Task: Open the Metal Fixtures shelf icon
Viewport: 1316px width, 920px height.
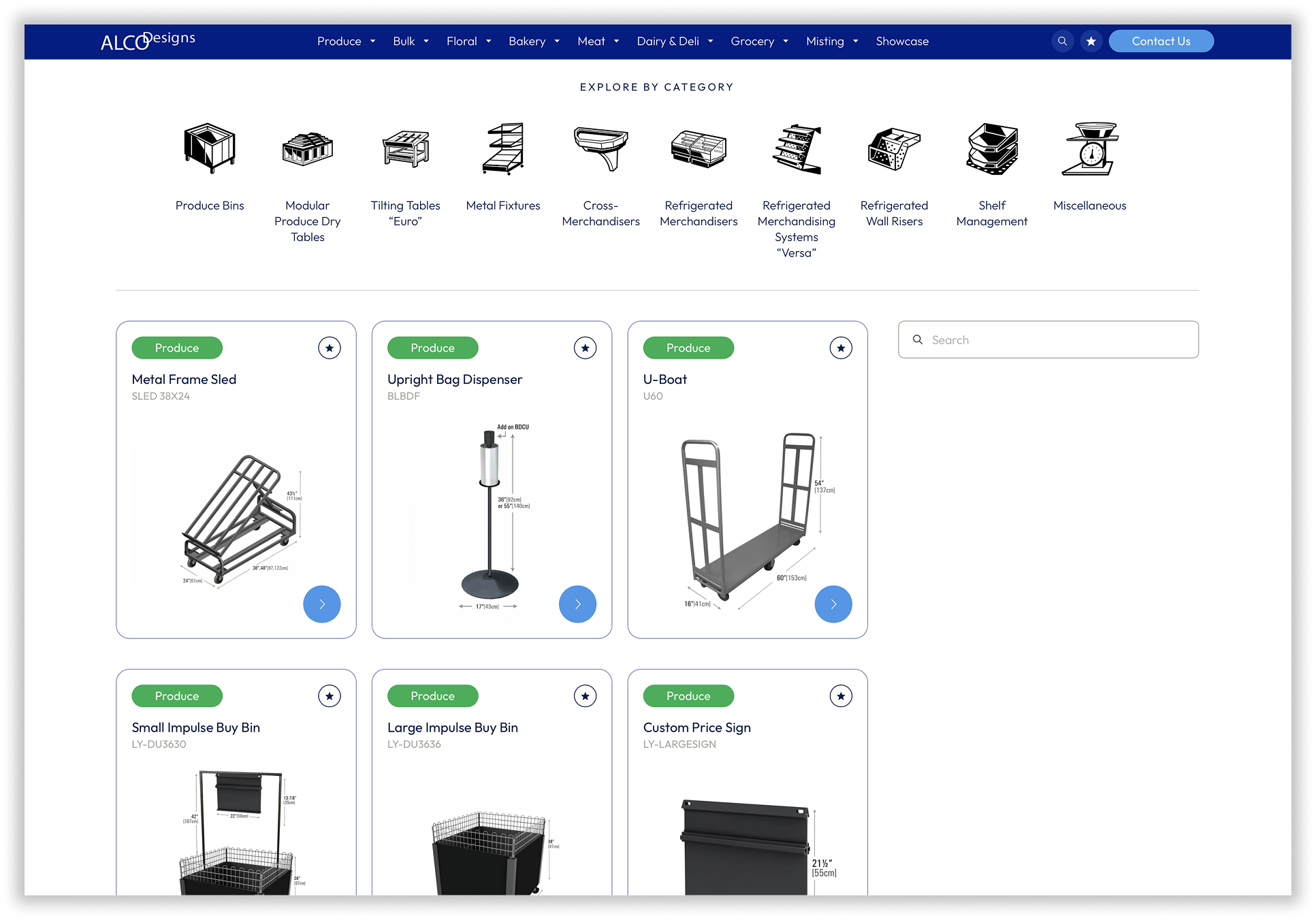Action: coord(503,148)
